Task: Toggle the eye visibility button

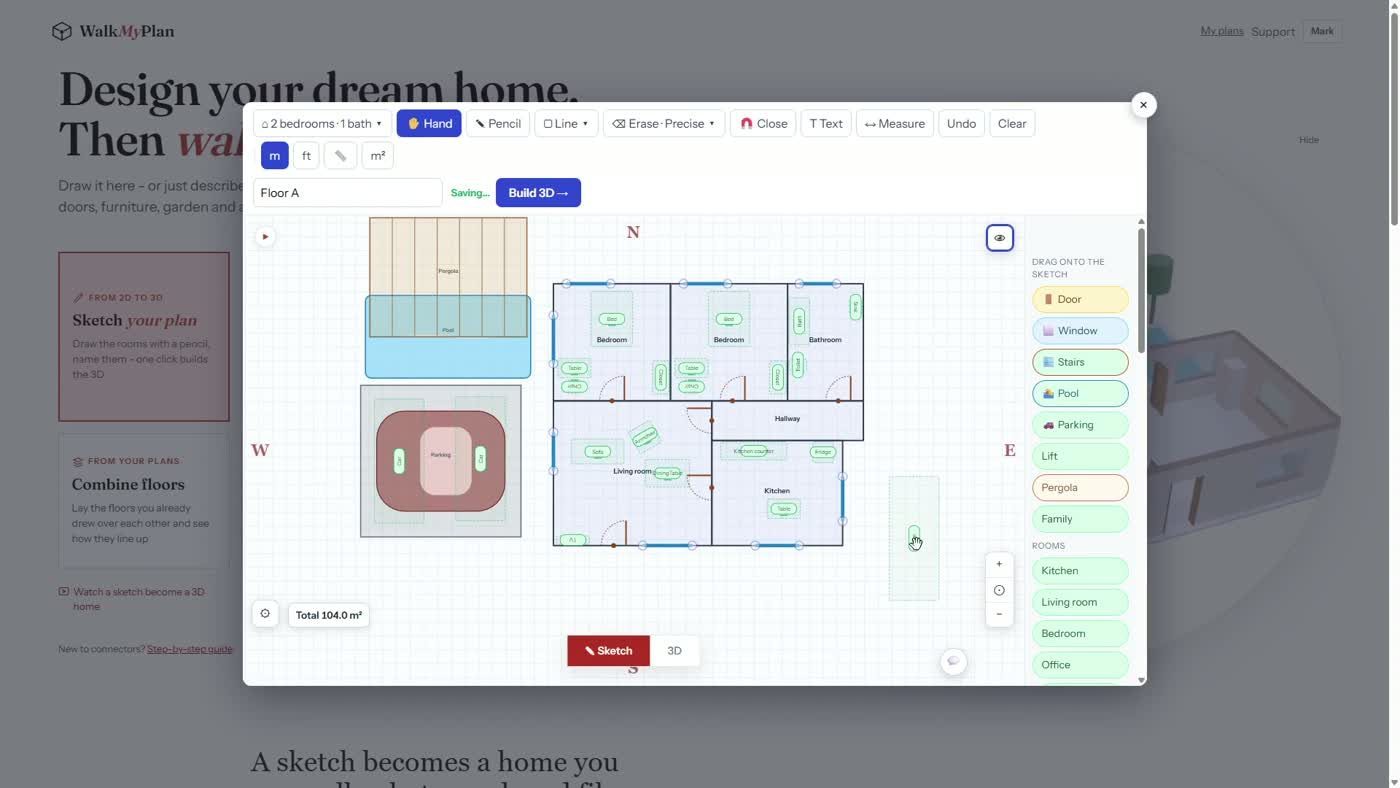Action: point(1000,238)
